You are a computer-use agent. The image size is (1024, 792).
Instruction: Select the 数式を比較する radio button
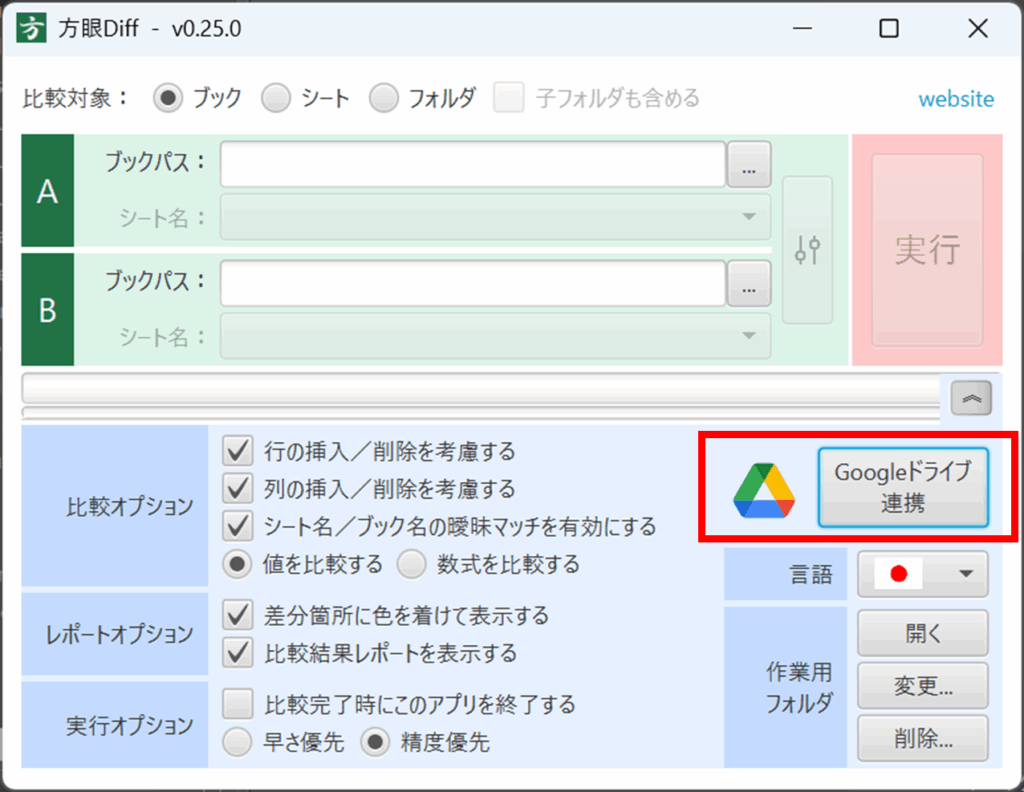point(412,564)
